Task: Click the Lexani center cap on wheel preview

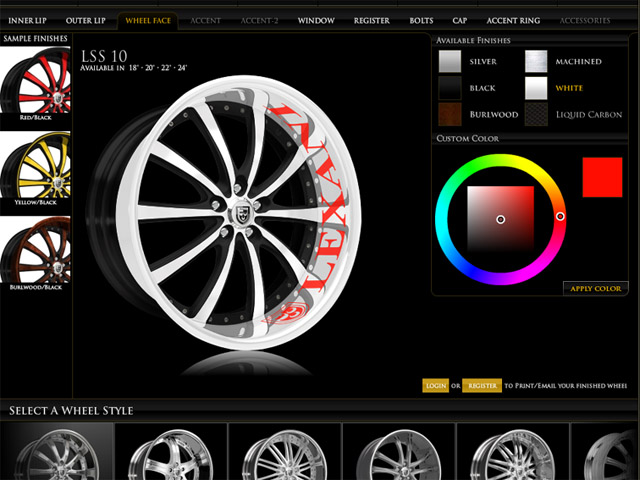Action: click(x=242, y=213)
